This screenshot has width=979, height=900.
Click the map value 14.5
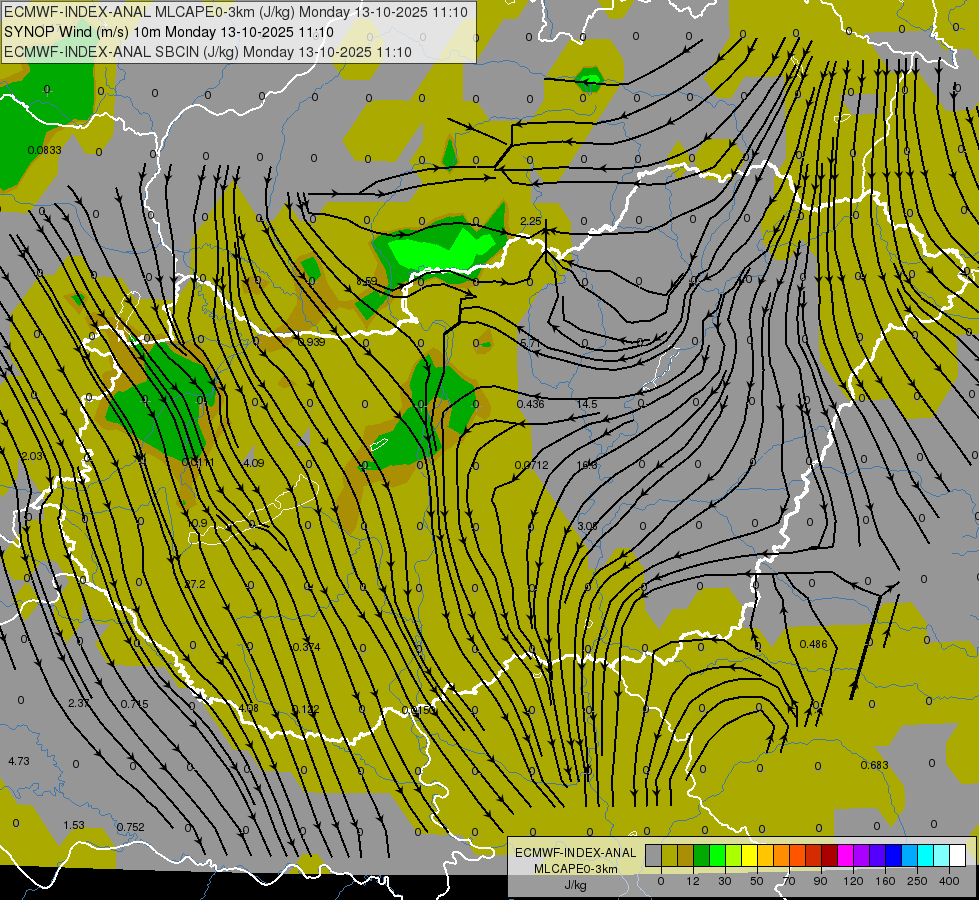pyautogui.click(x=587, y=404)
